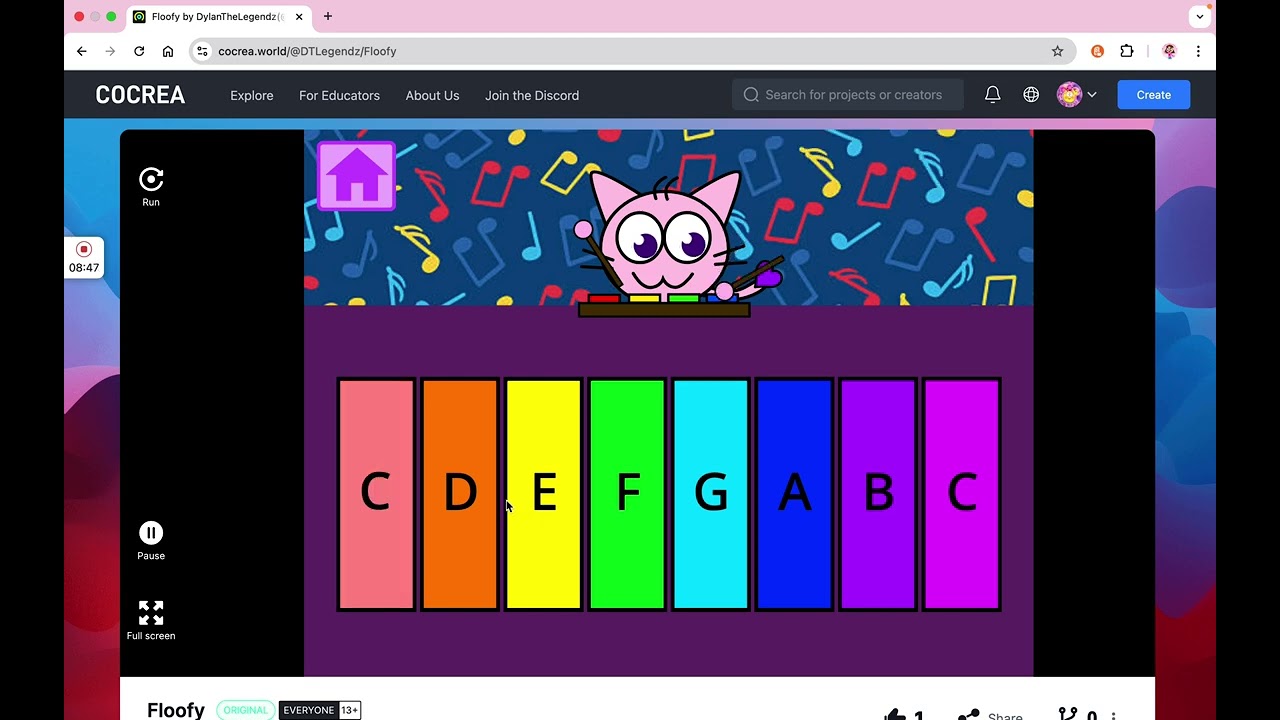Open the user avatar dropdown

[x=1077, y=95]
